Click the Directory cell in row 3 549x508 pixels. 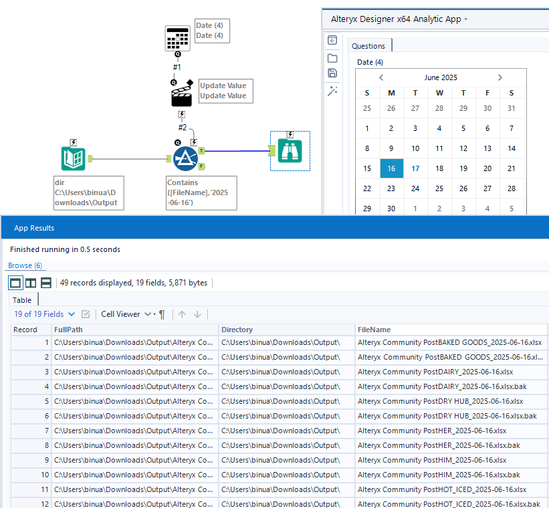[x=287, y=372]
